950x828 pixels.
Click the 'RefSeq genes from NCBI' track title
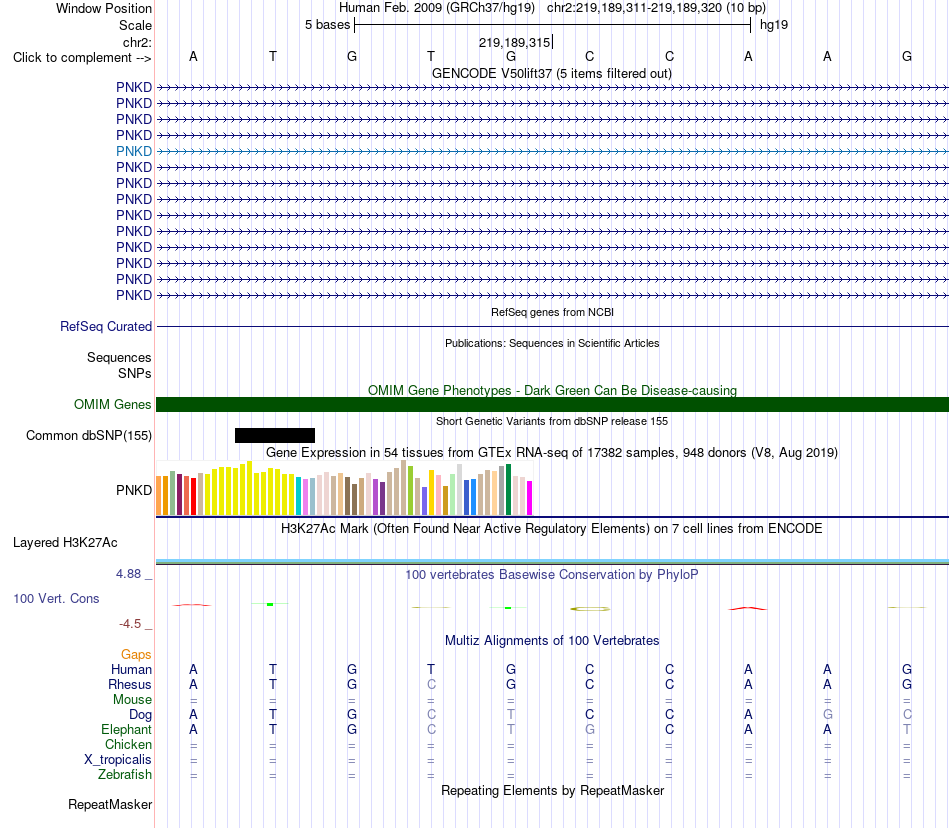point(552,312)
